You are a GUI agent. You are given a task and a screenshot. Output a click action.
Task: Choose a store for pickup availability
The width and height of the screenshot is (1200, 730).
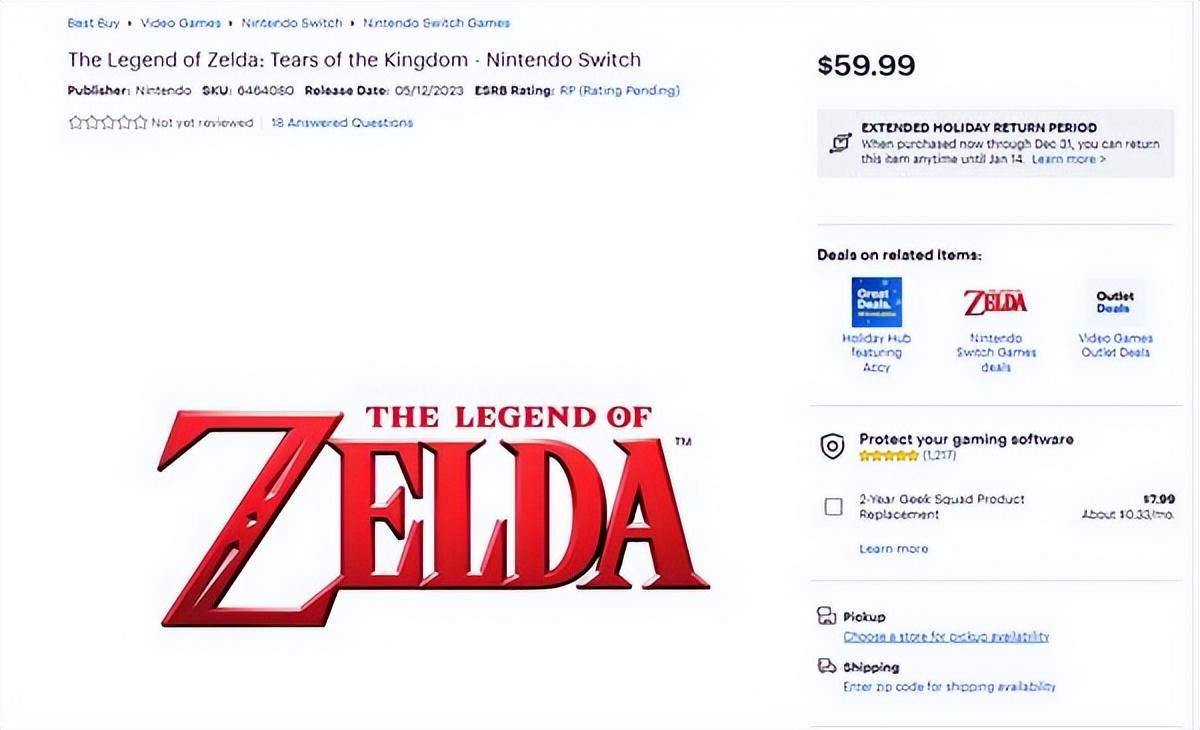946,637
